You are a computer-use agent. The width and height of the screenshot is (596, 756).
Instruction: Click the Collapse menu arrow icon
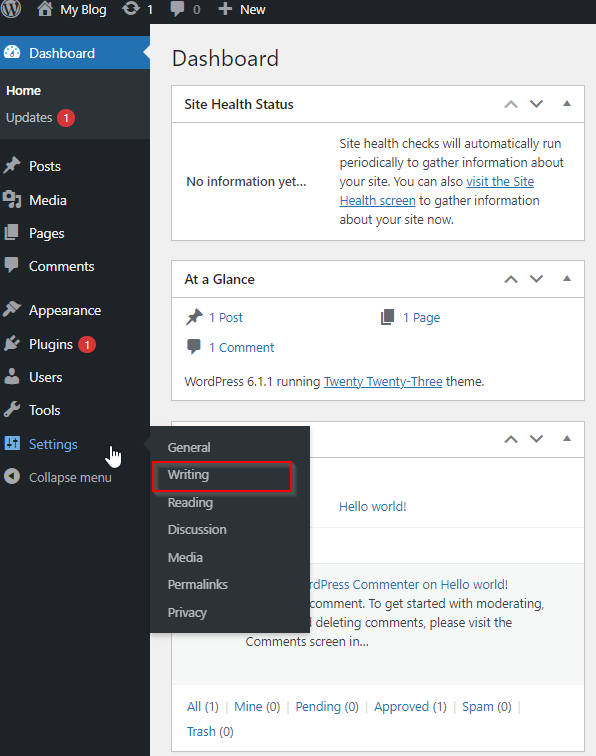pyautogui.click(x=12, y=477)
